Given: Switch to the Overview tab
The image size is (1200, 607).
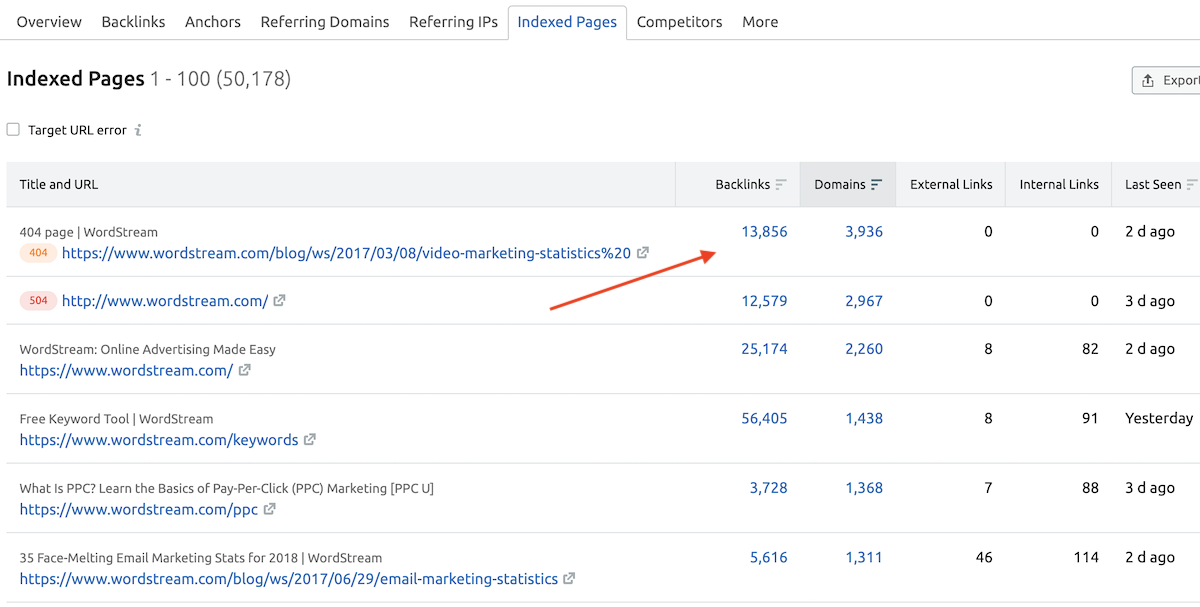Looking at the screenshot, I should pyautogui.click(x=48, y=21).
